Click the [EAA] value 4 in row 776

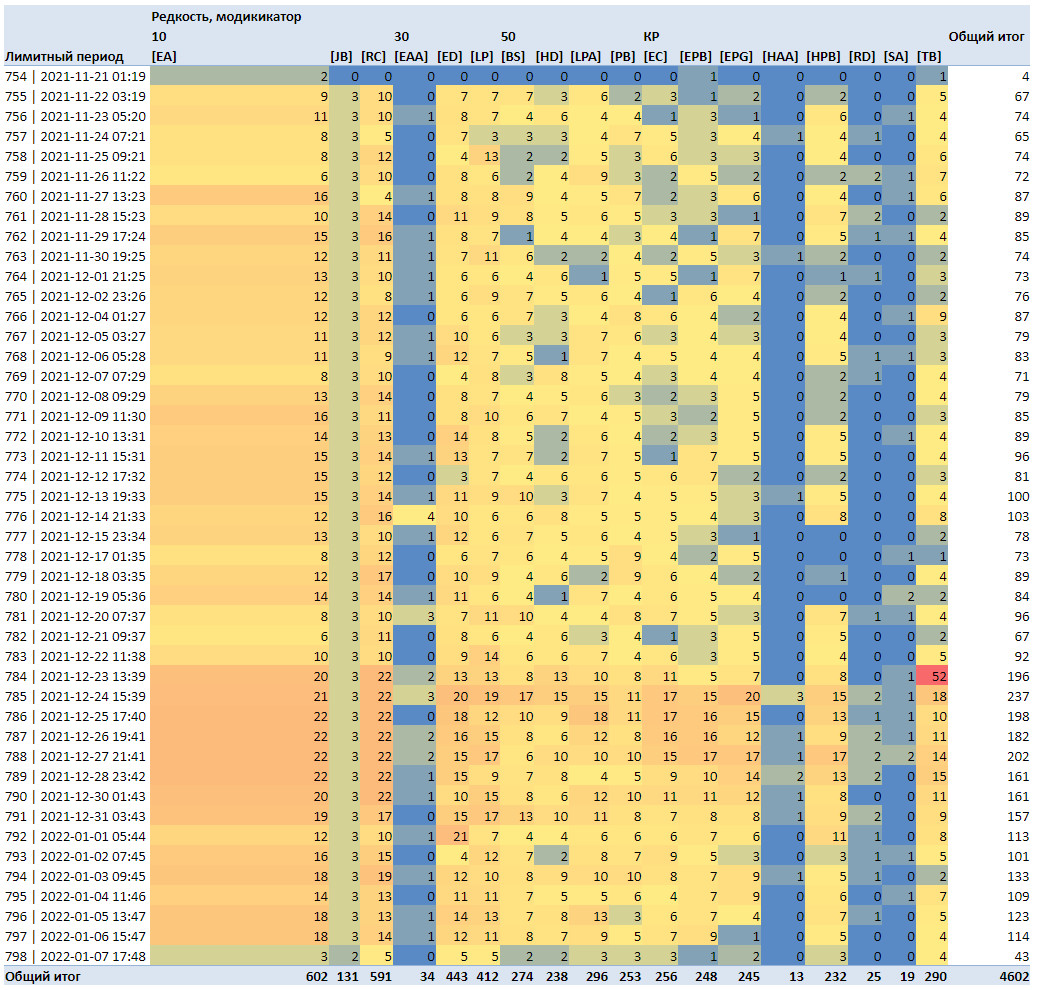[x=414, y=516]
